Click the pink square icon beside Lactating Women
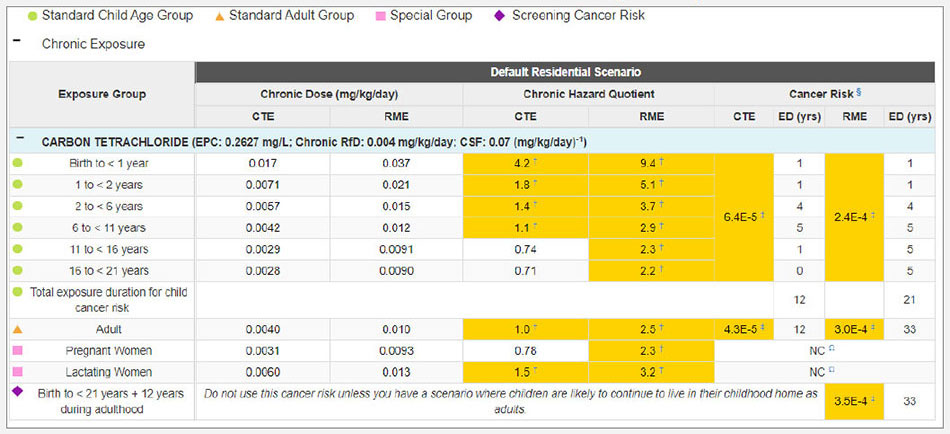 click(18, 372)
